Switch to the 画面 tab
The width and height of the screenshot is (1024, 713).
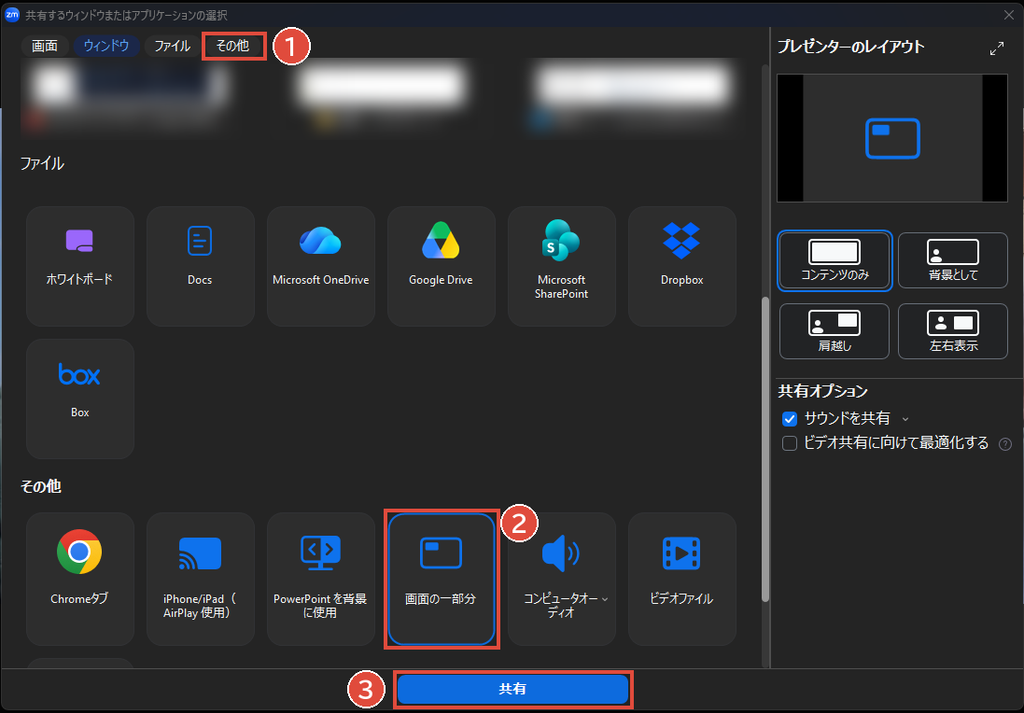(x=44, y=46)
